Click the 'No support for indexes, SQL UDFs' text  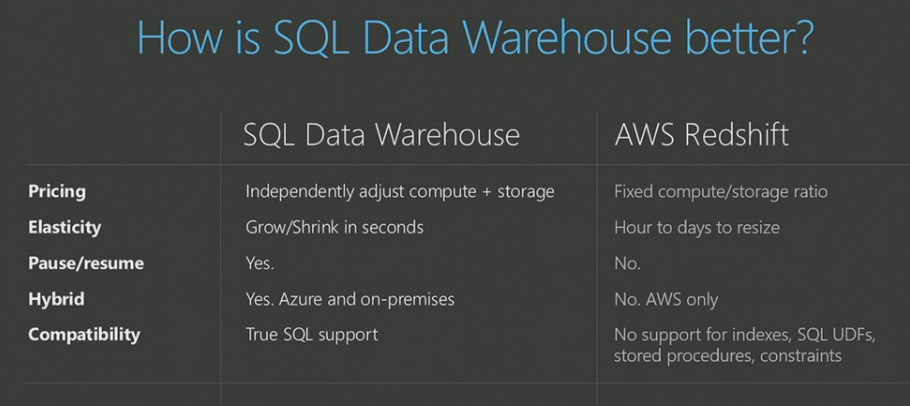pos(744,335)
